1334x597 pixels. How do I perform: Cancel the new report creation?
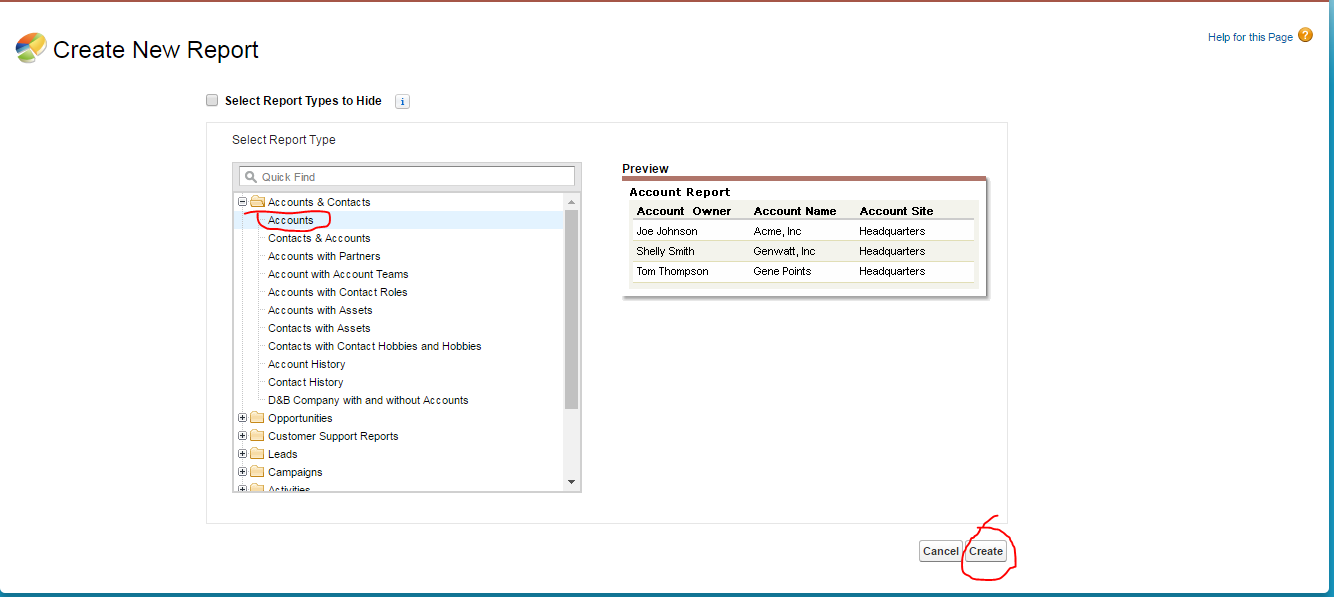point(940,551)
